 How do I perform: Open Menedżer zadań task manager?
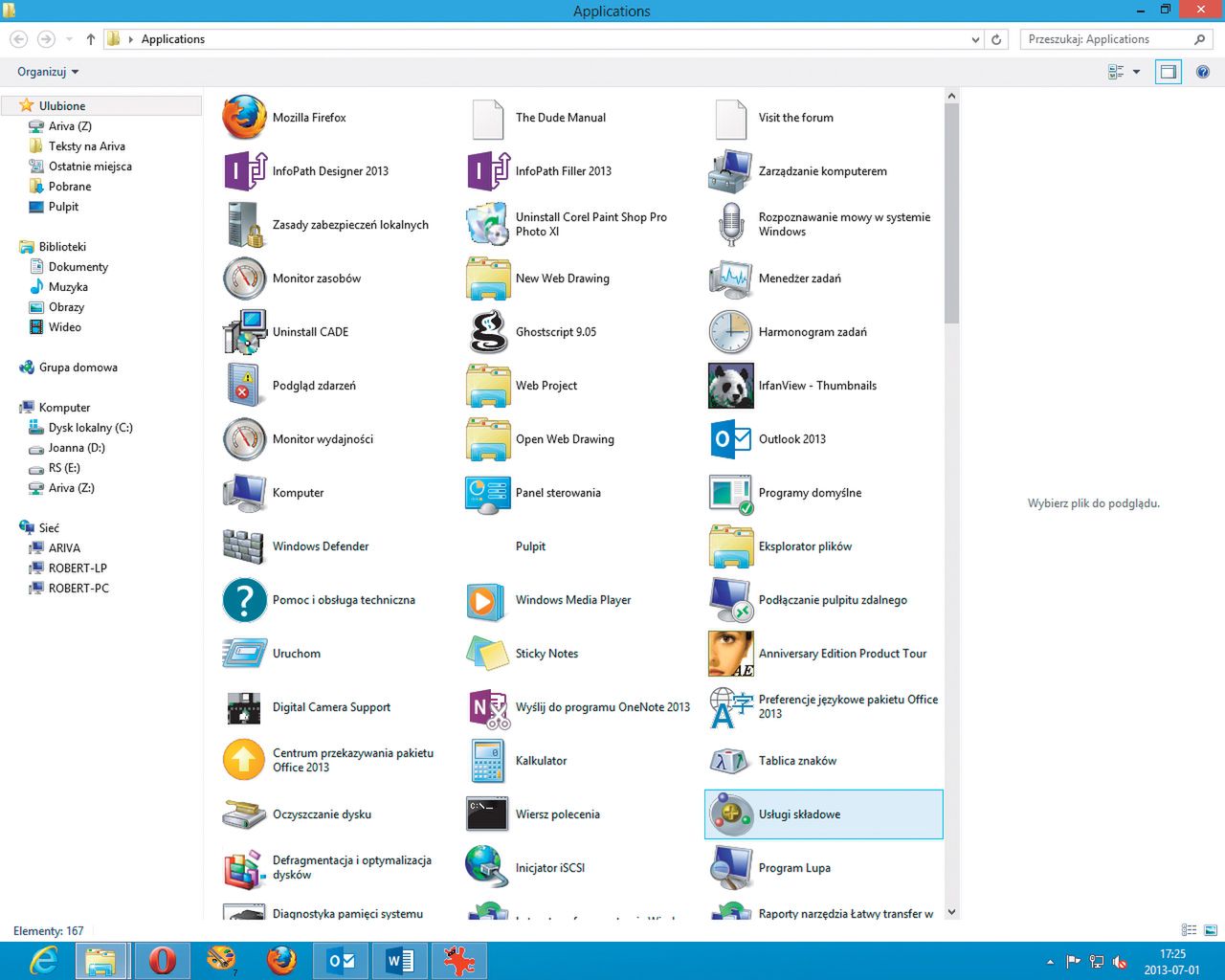[731, 278]
